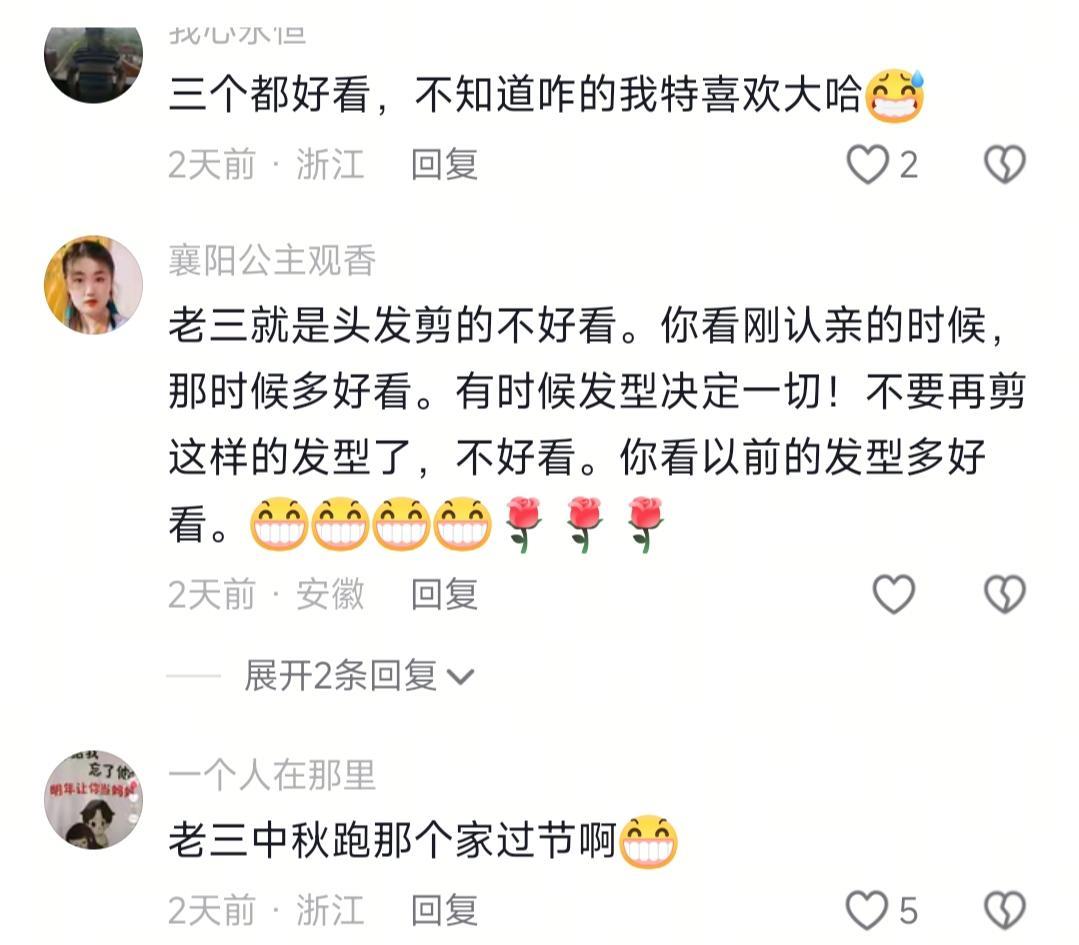Reply to 襄阳公主观香's comment
This screenshot has height=945, width=1079.
pos(444,595)
